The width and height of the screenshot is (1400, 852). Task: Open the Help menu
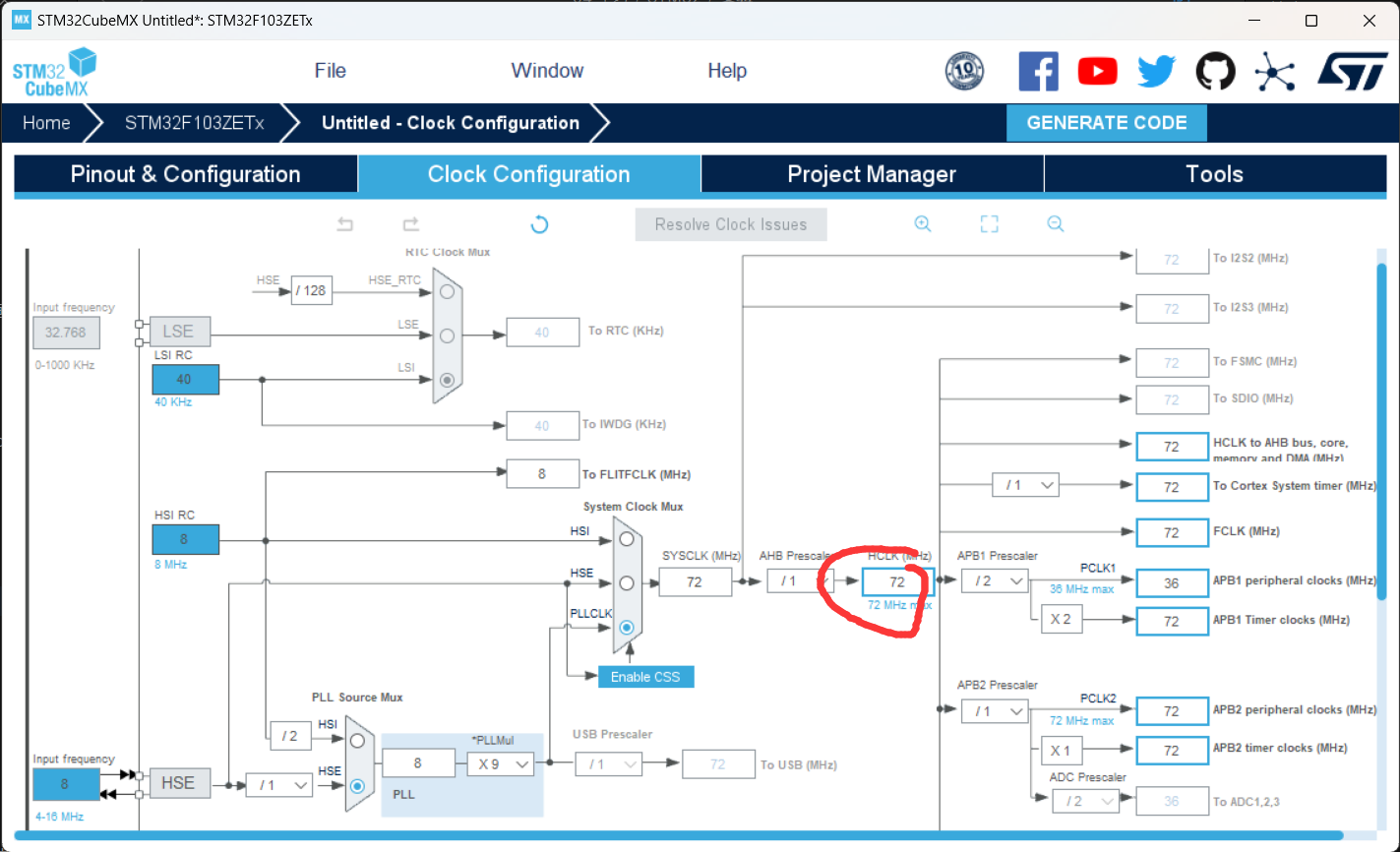point(727,71)
